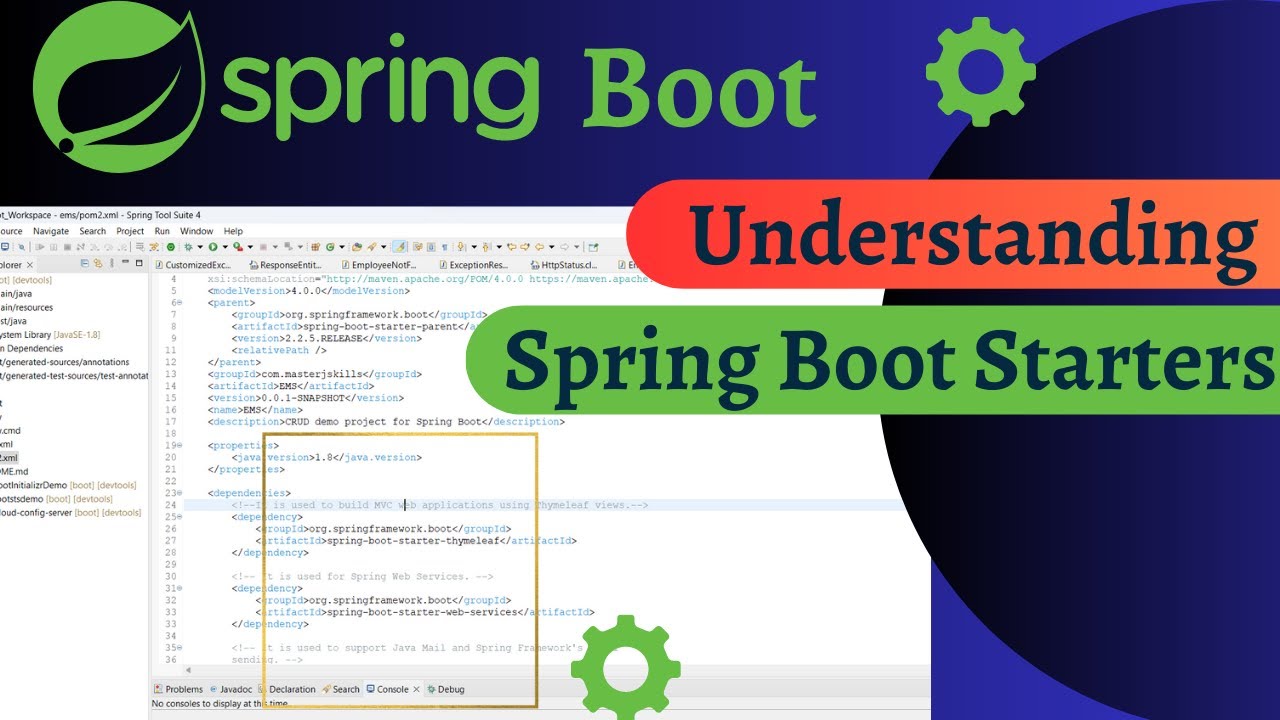1280x720 pixels.
Task: Open dropdown arrow beside green Run icon
Action: tap(225, 247)
